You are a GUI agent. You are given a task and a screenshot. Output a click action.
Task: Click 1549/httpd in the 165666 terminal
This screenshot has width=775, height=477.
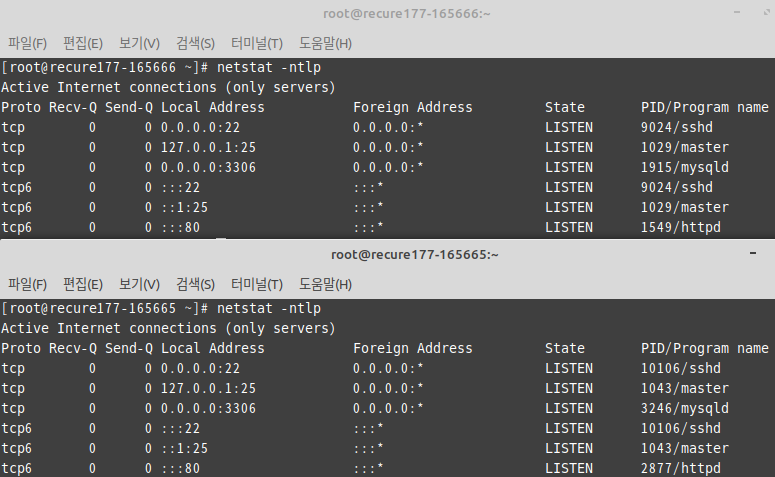(x=681, y=227)
